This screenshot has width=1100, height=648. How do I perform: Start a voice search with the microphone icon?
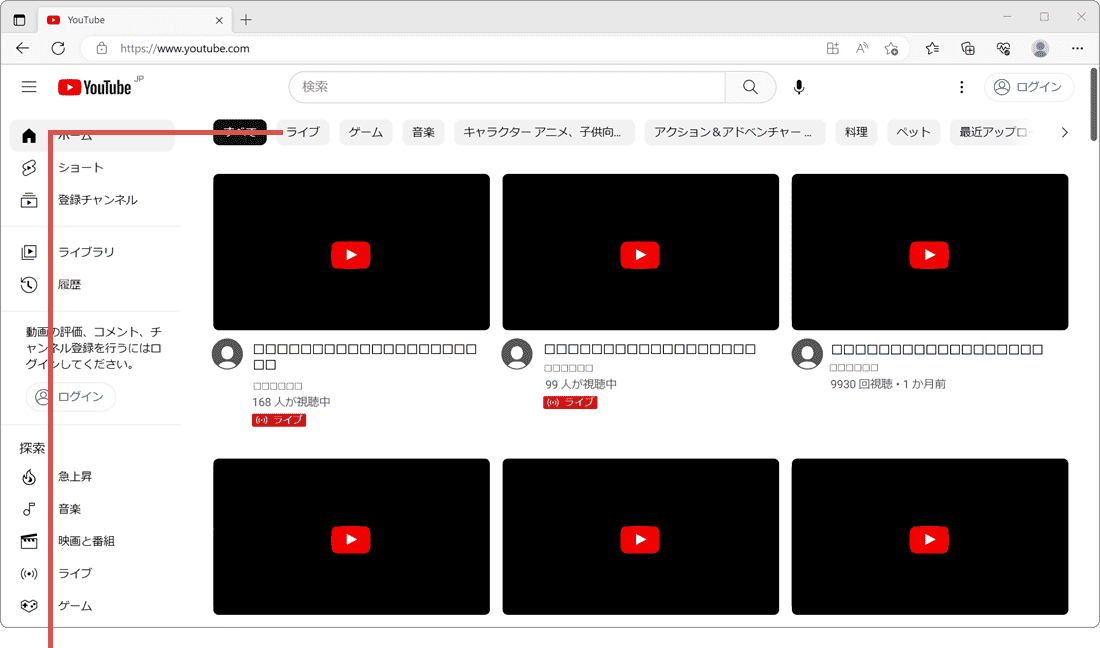798,87
